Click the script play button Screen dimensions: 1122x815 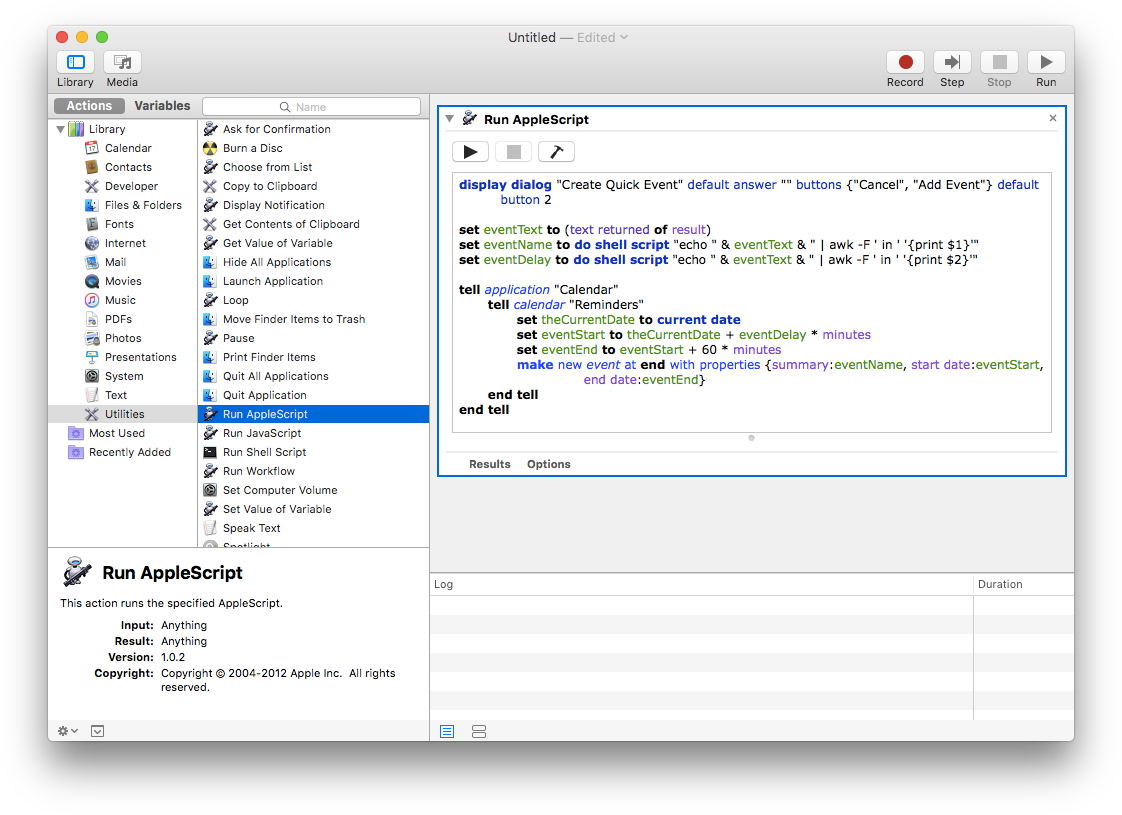point(470,152)
